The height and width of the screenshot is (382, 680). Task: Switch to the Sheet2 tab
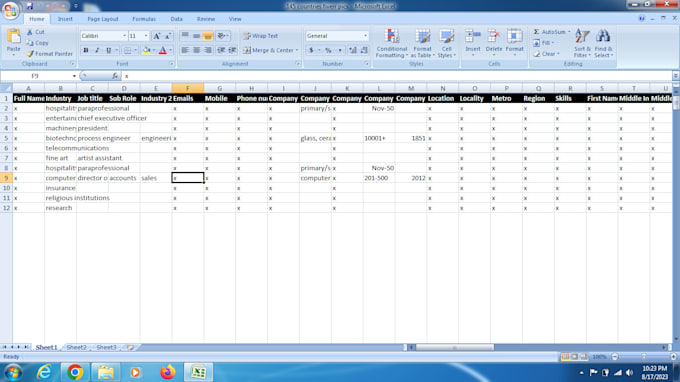click(x=76, y=347)
